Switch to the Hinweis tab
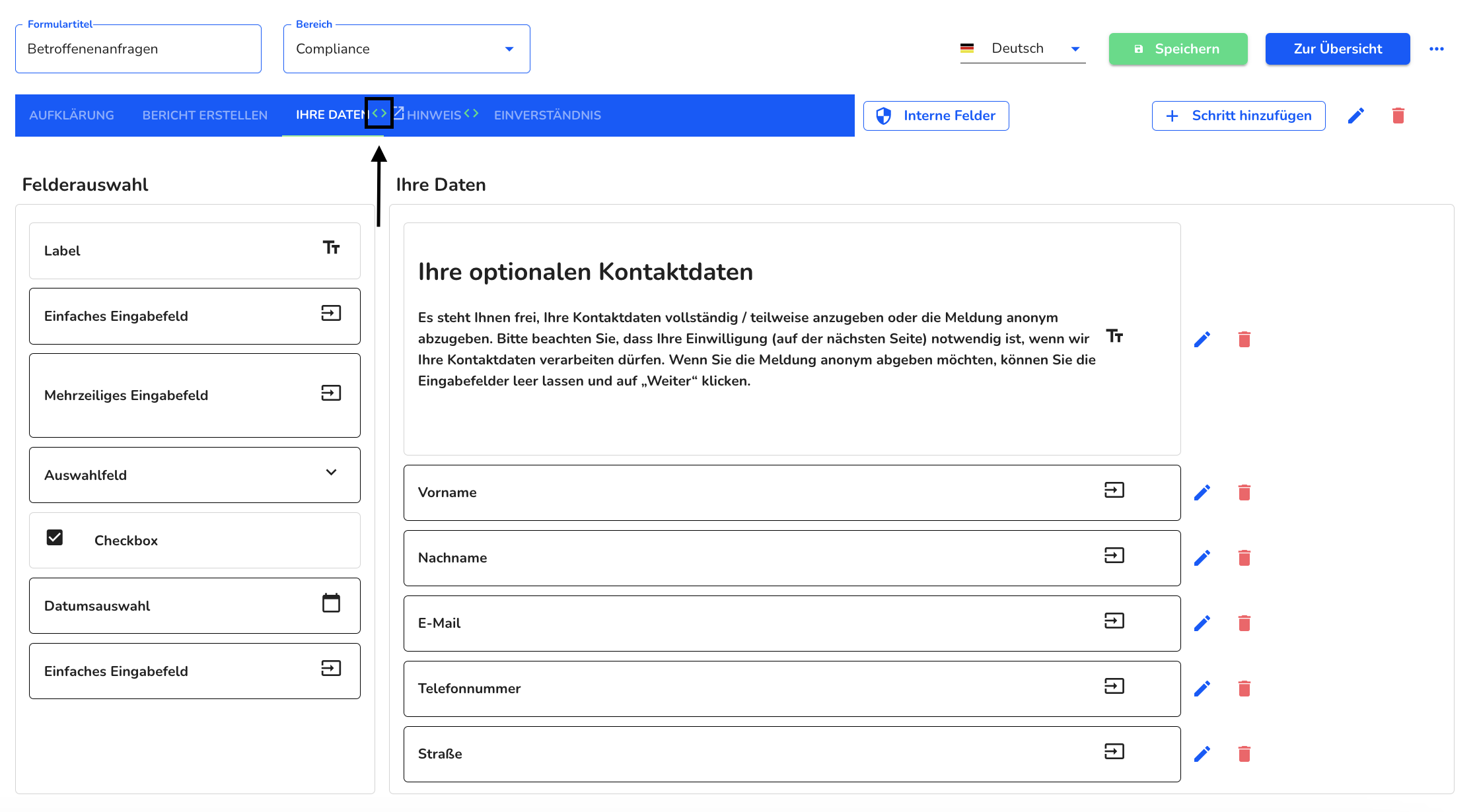 (x=434, y=116)
